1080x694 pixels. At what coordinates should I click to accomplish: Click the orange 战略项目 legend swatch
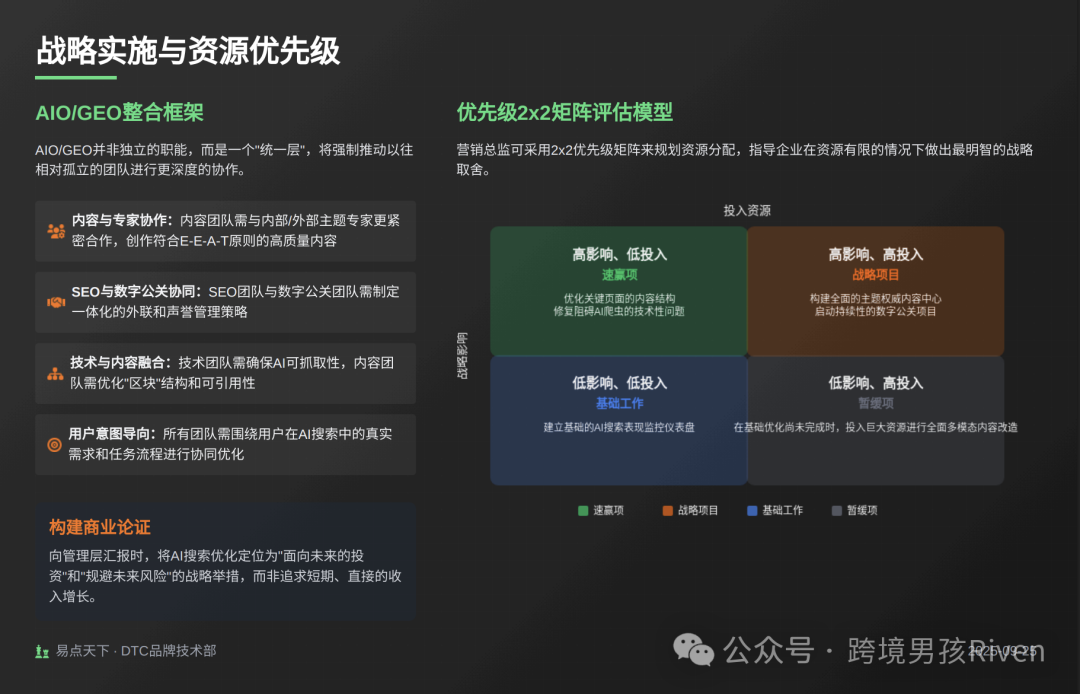667,510
